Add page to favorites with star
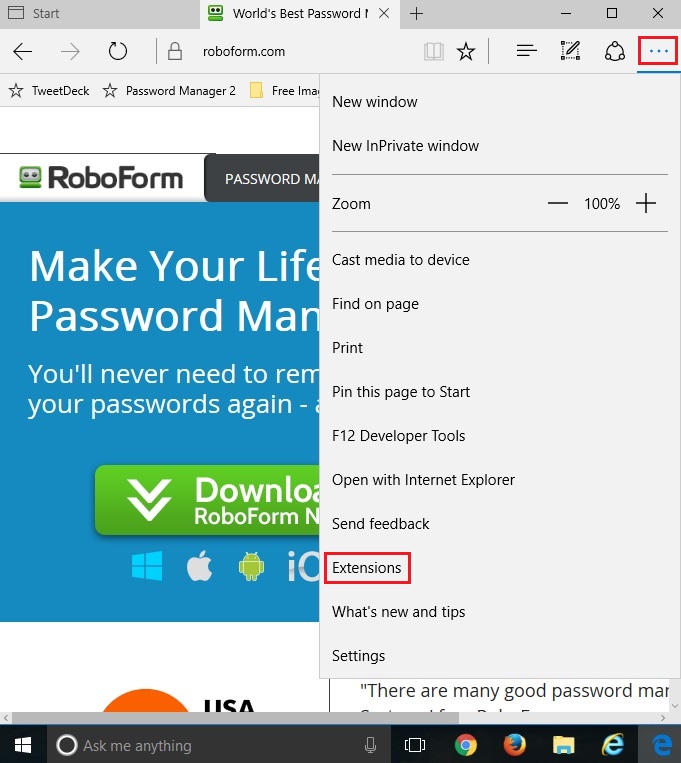This screenshot has width=681, height=763. 466,51
